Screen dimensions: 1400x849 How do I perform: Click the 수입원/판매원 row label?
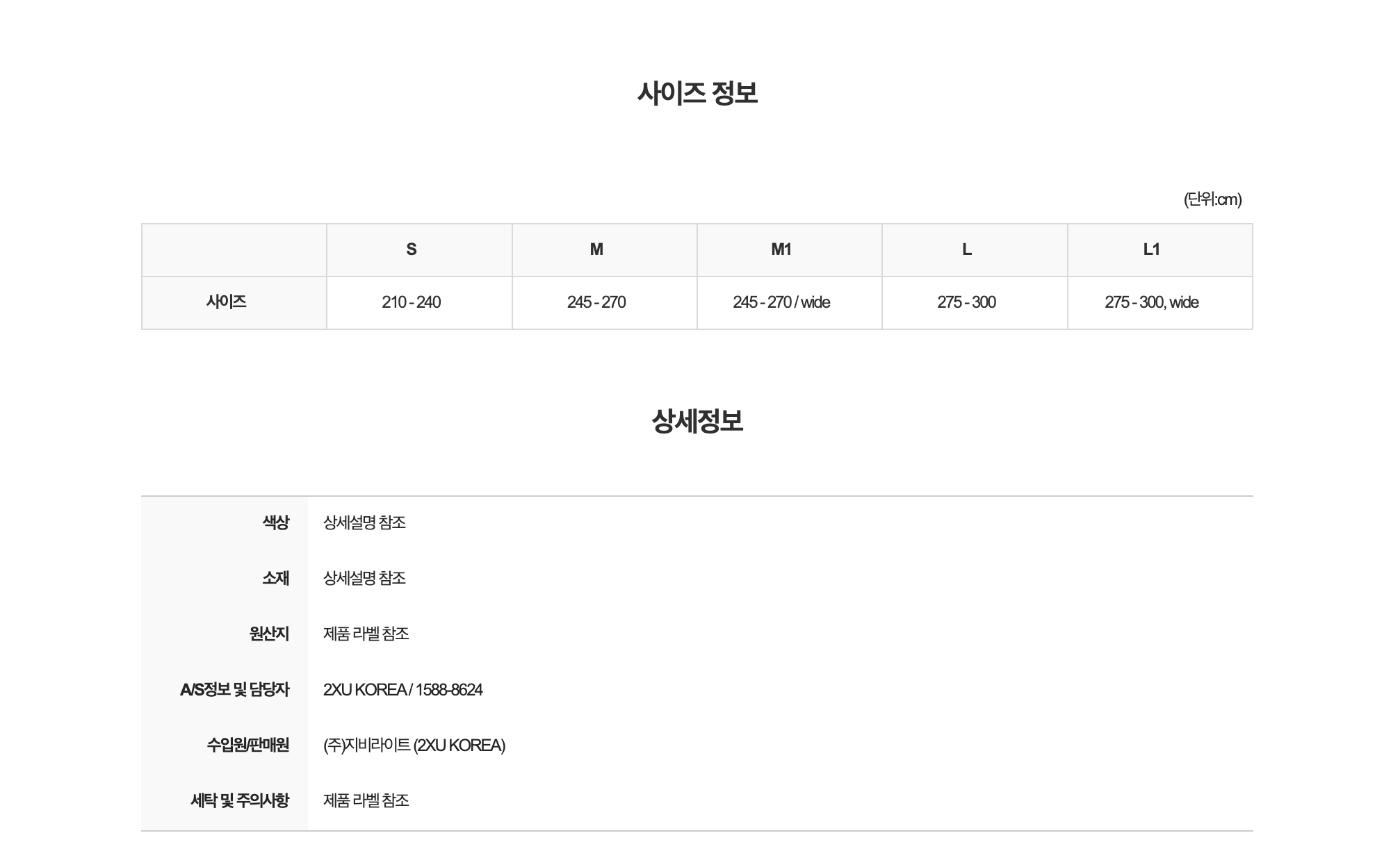coord(247,745)
